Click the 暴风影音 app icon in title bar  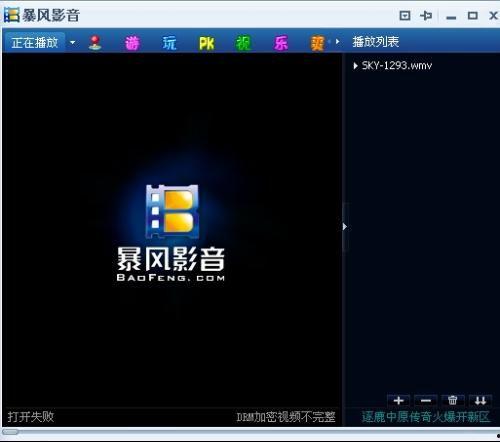pos(12,15)
